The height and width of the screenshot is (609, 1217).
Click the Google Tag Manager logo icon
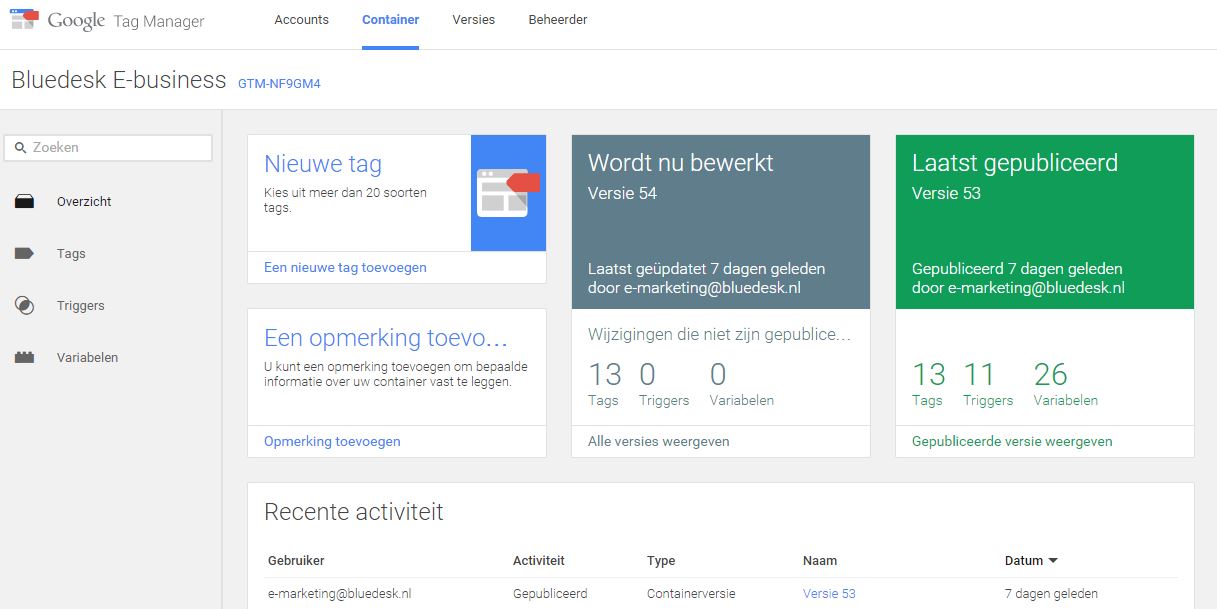click(x=25, y=18)
